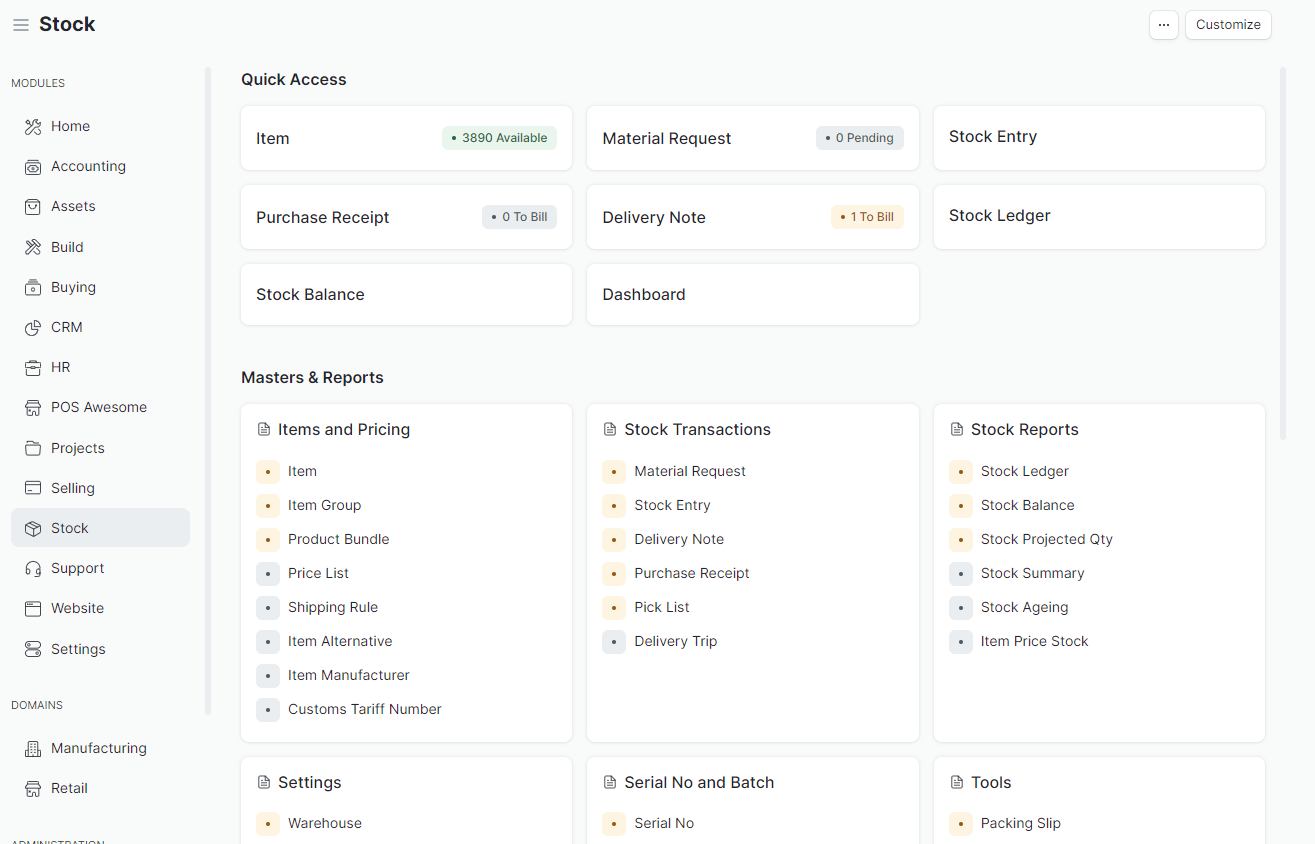Click the Support headset icon
Viewport: 1315px width, 844px height.
pyautogui.click(x=33, y=569)
